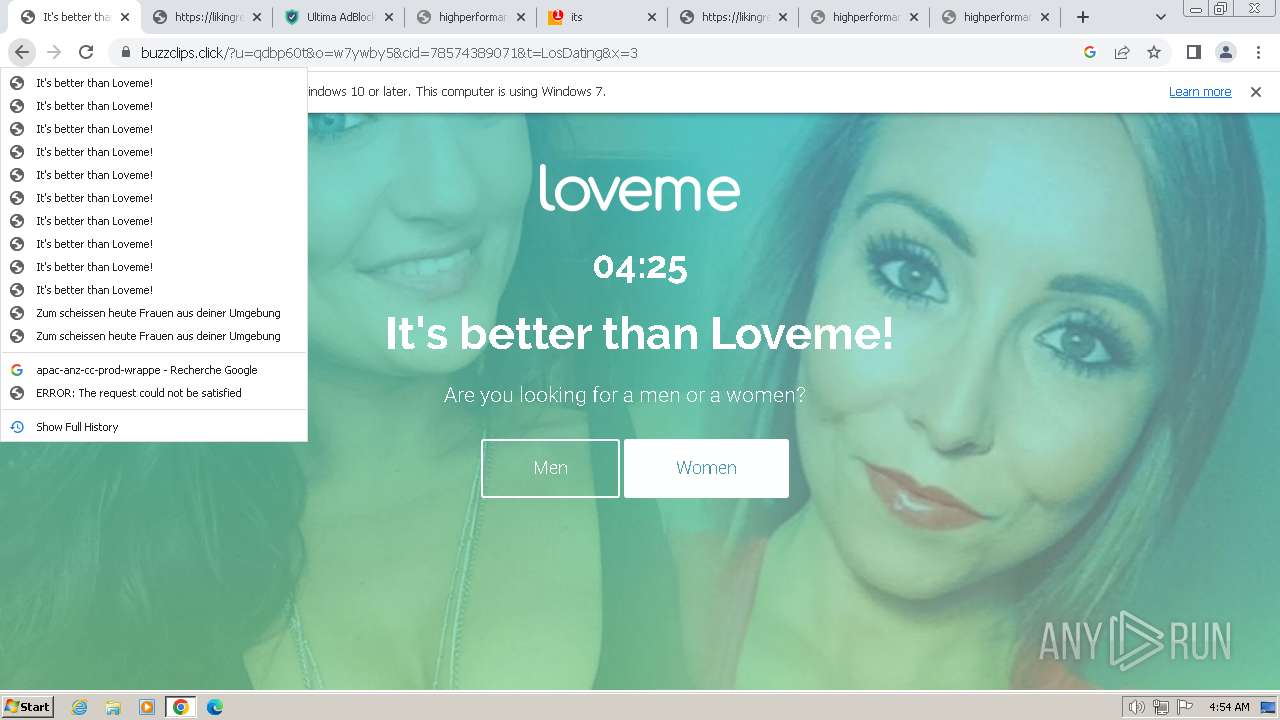The height and width of the screenshot is (720, 1280).
Task: Choose the Men button
Action: tap(550, 468)
